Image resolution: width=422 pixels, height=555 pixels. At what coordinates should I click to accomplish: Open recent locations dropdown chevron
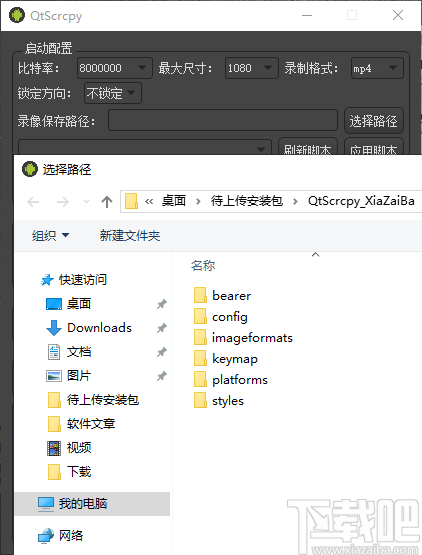[86, 202]
